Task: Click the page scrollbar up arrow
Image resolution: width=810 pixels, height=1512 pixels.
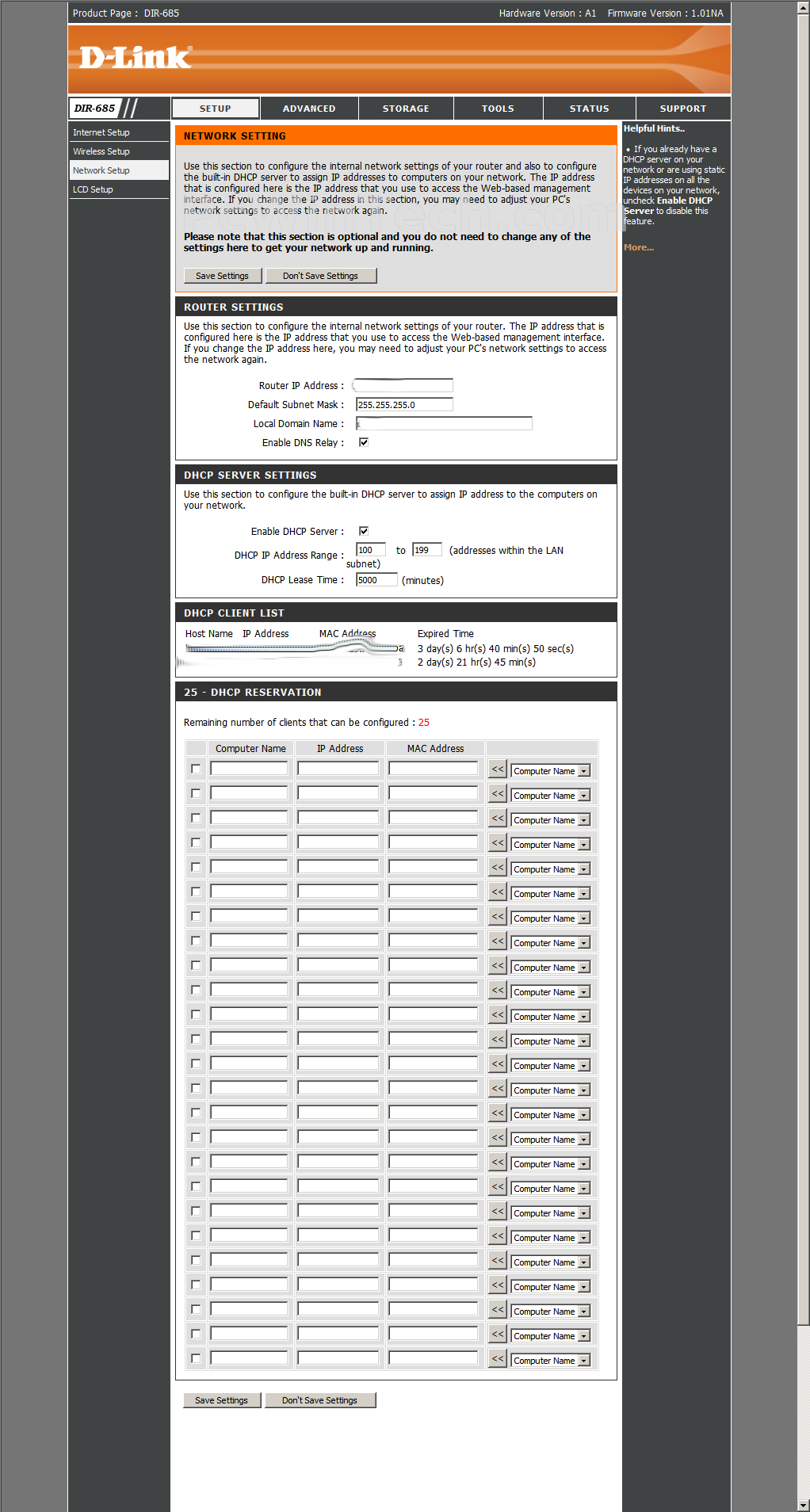Action: click(x=803, y=7)
